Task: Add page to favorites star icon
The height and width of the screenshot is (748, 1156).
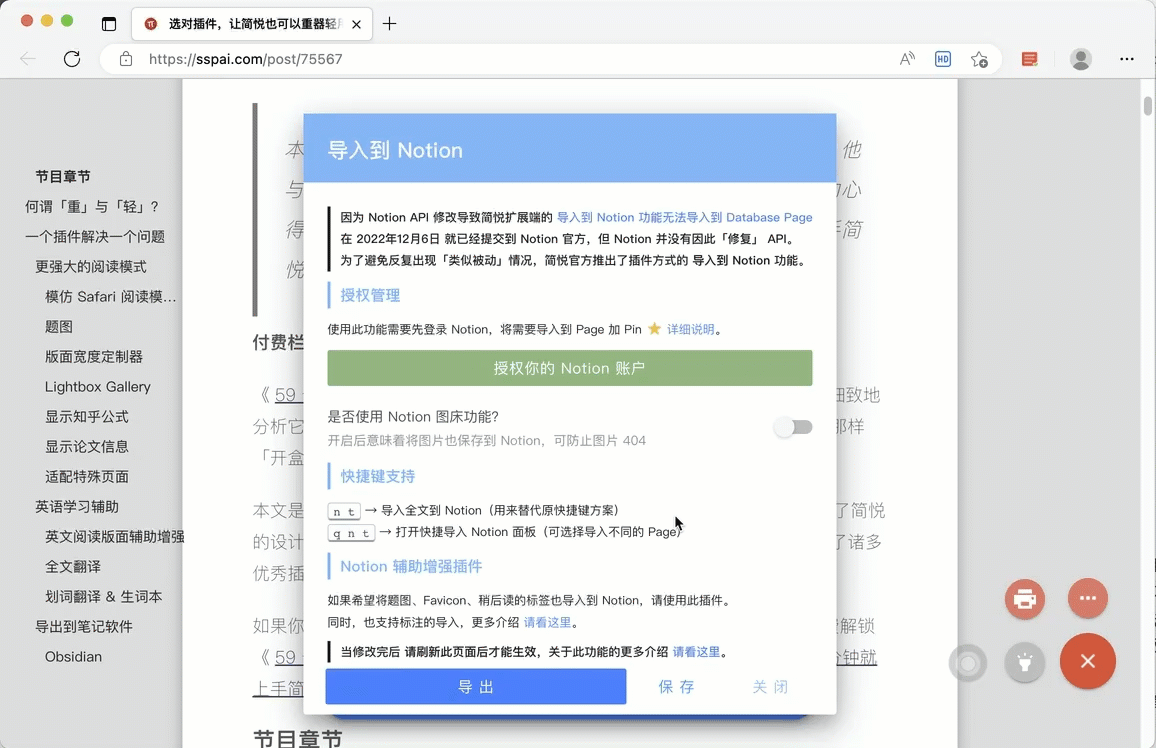Action: [x=979, y=59]
